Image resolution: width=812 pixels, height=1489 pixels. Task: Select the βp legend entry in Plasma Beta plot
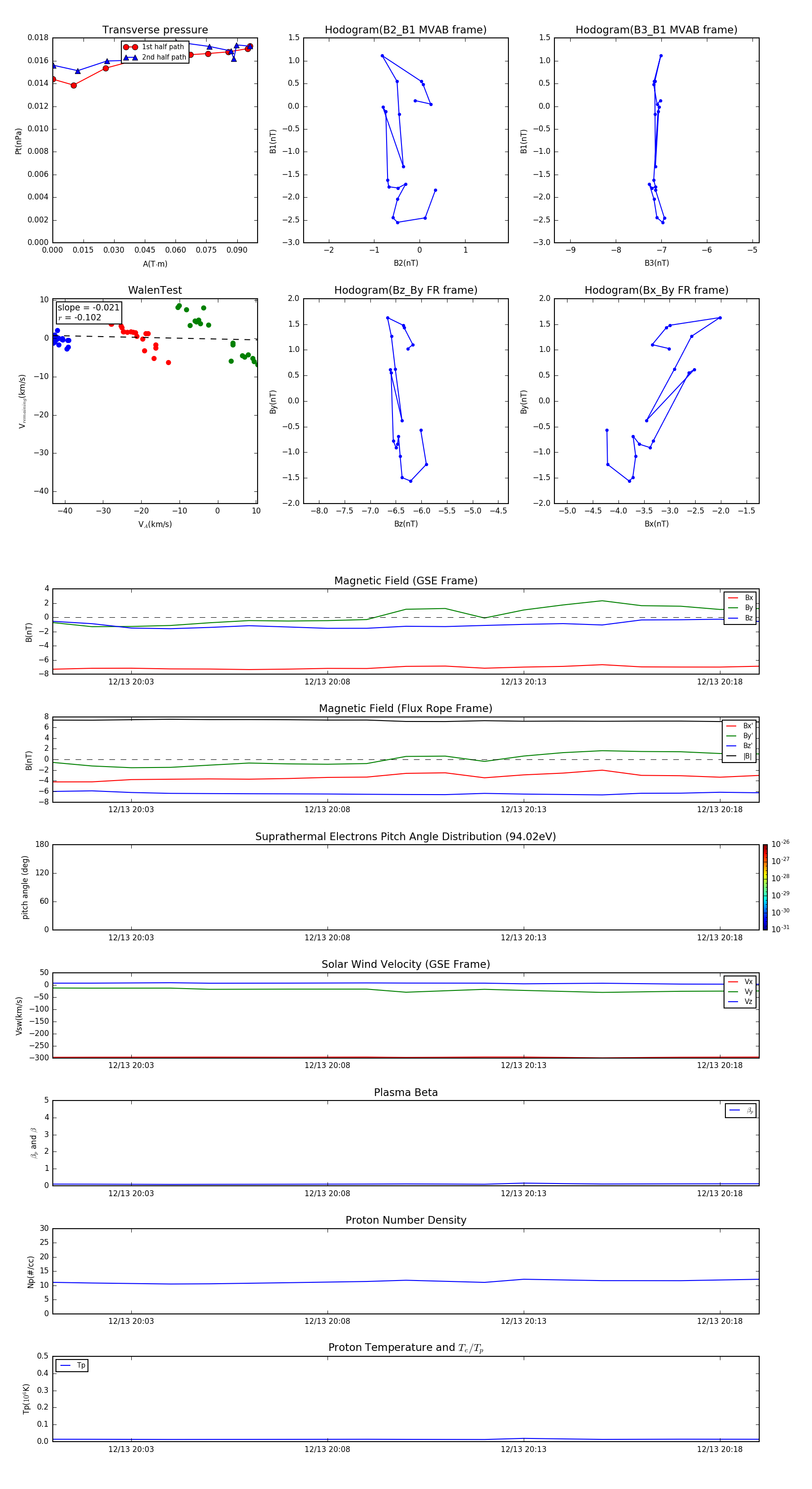741,1110
